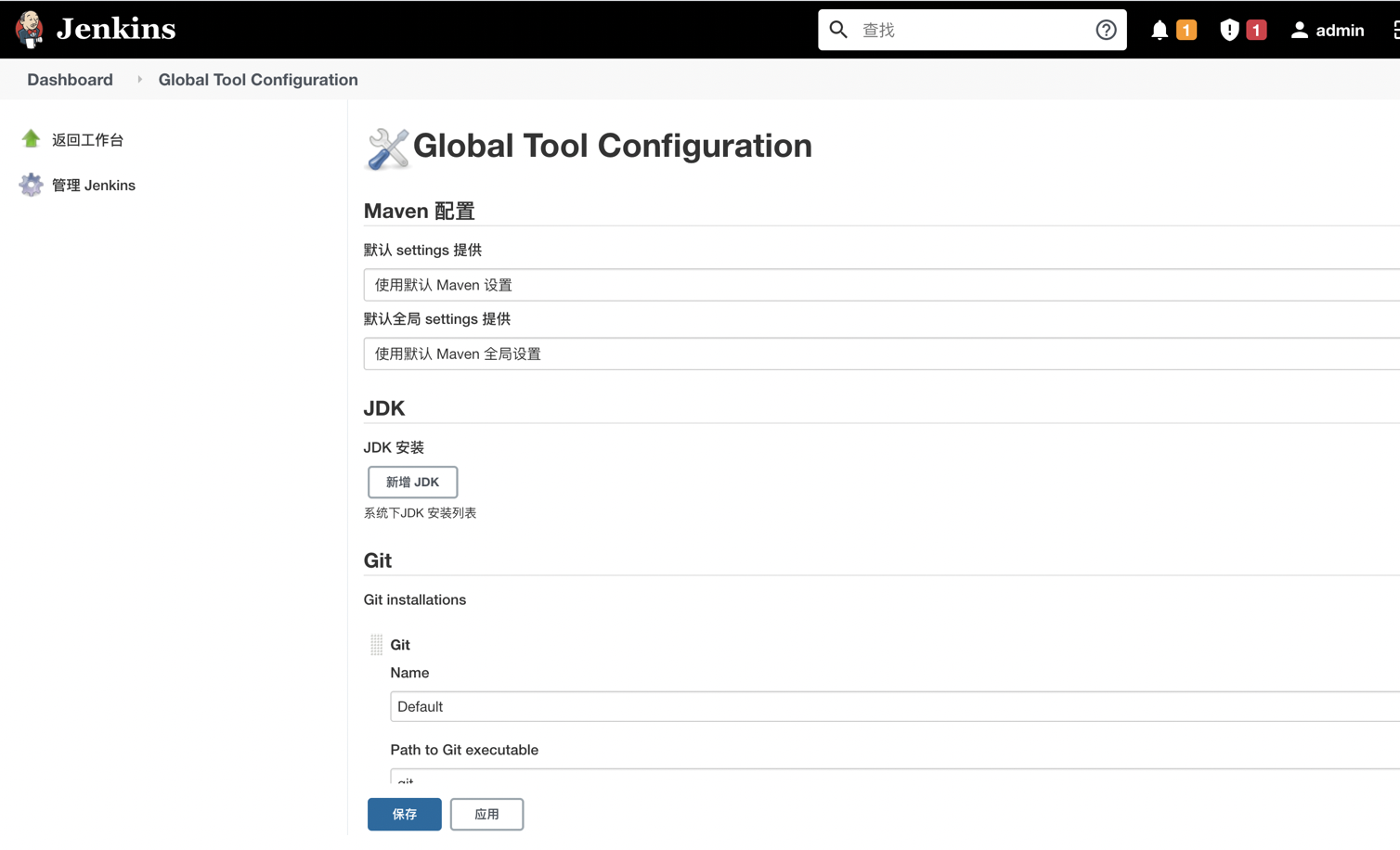Click the Maven 配置 section heading
The image size is (1400, 850).
(x=420, y=212)
